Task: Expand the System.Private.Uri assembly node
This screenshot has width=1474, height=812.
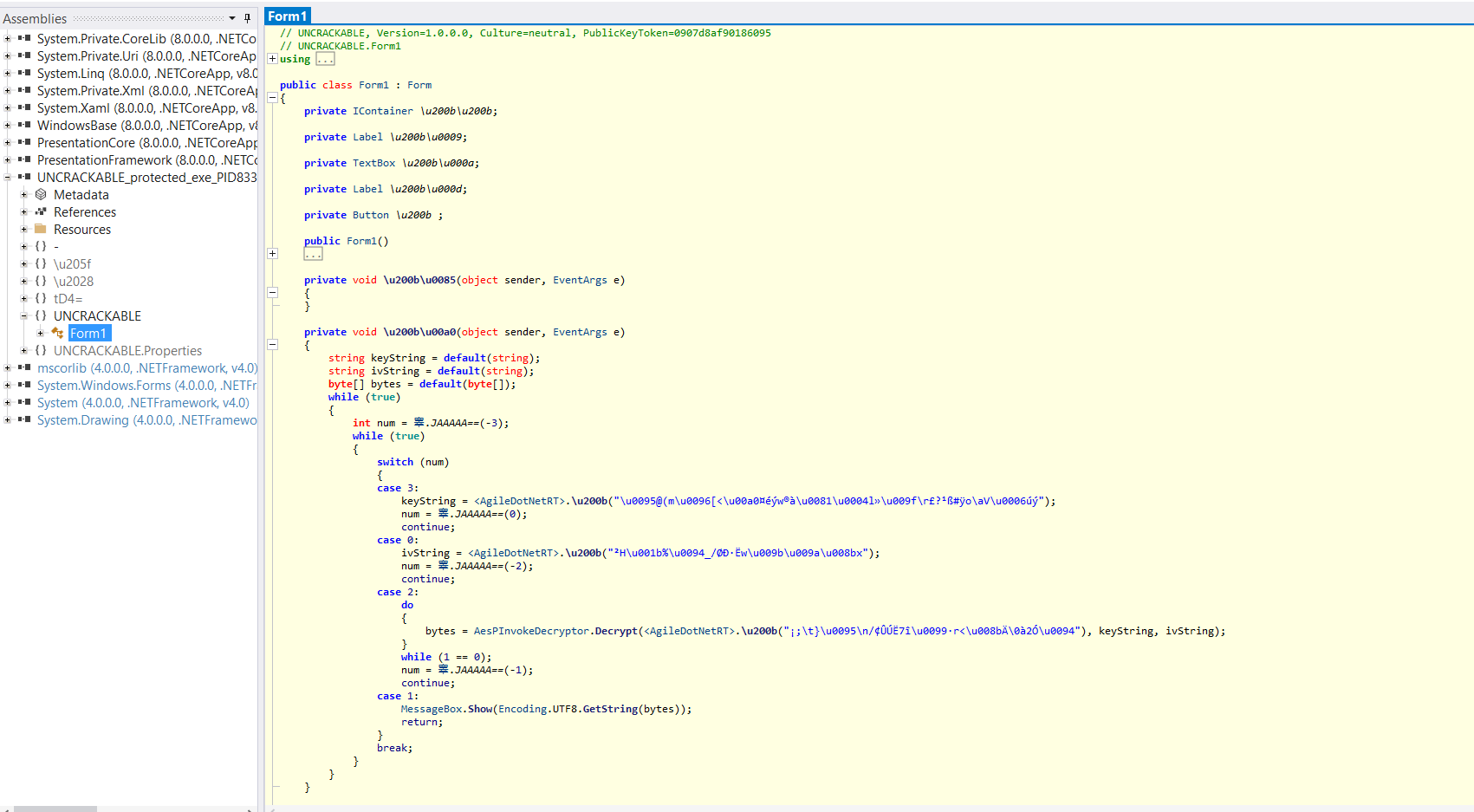Action: pos(8,55)
